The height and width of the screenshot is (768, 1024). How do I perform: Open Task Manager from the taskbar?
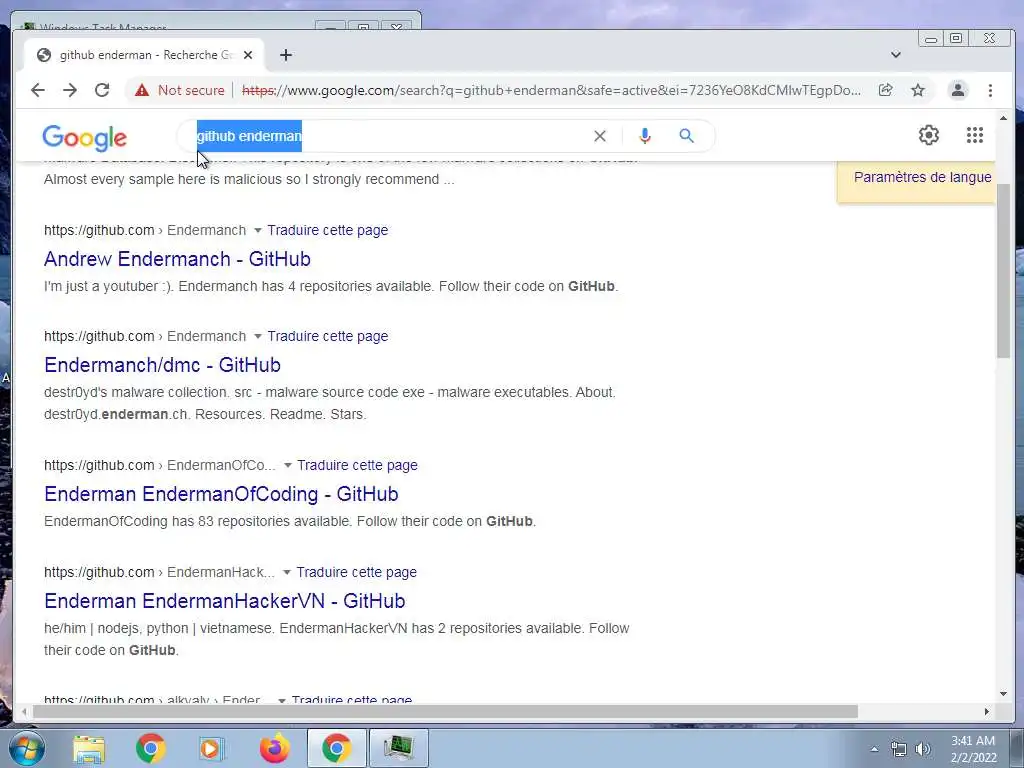pyautogui.click(x=398, y=748)
